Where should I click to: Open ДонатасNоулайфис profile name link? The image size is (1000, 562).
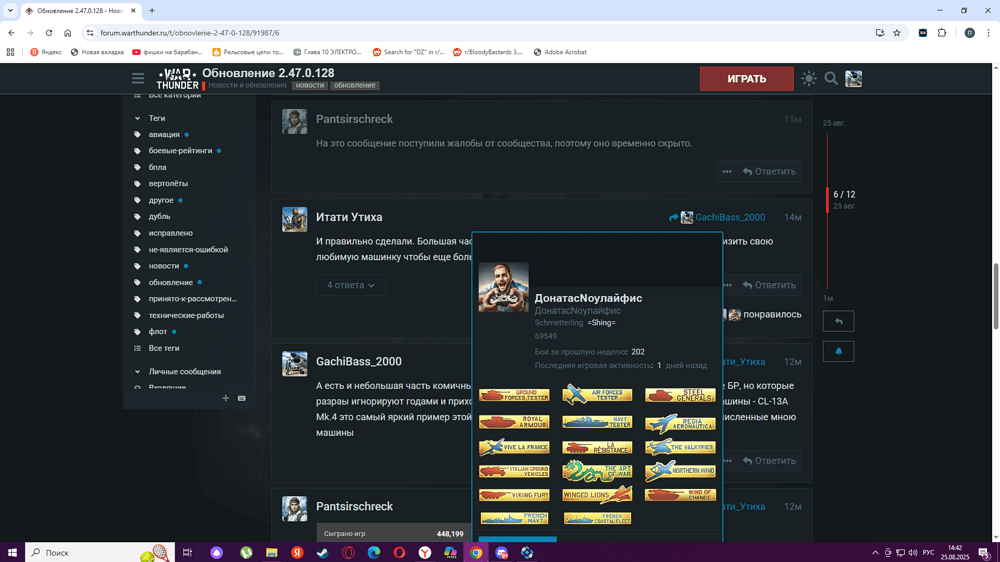tap(588, 298)
